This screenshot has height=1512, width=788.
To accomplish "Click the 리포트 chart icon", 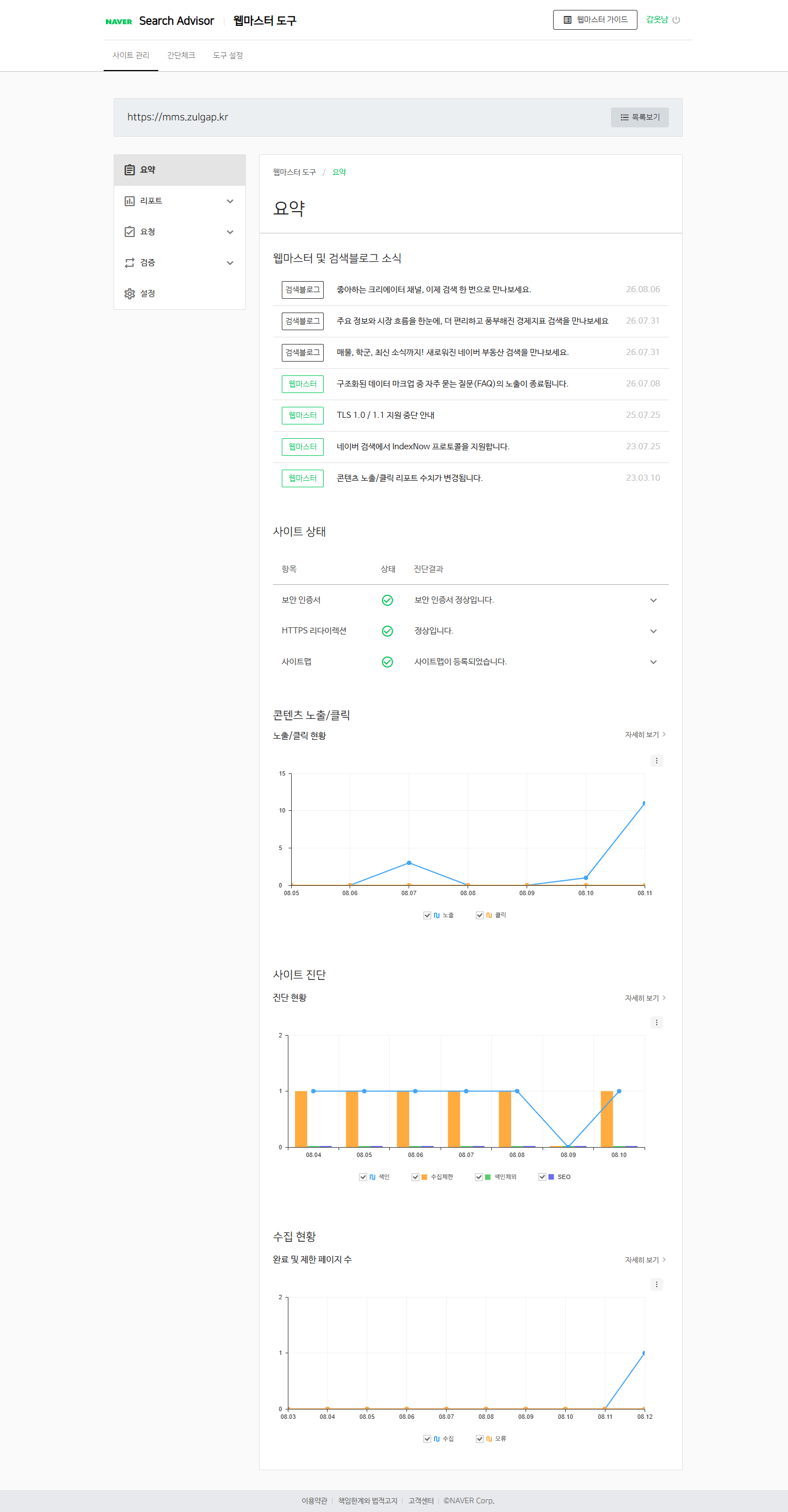I will point(130,201).
